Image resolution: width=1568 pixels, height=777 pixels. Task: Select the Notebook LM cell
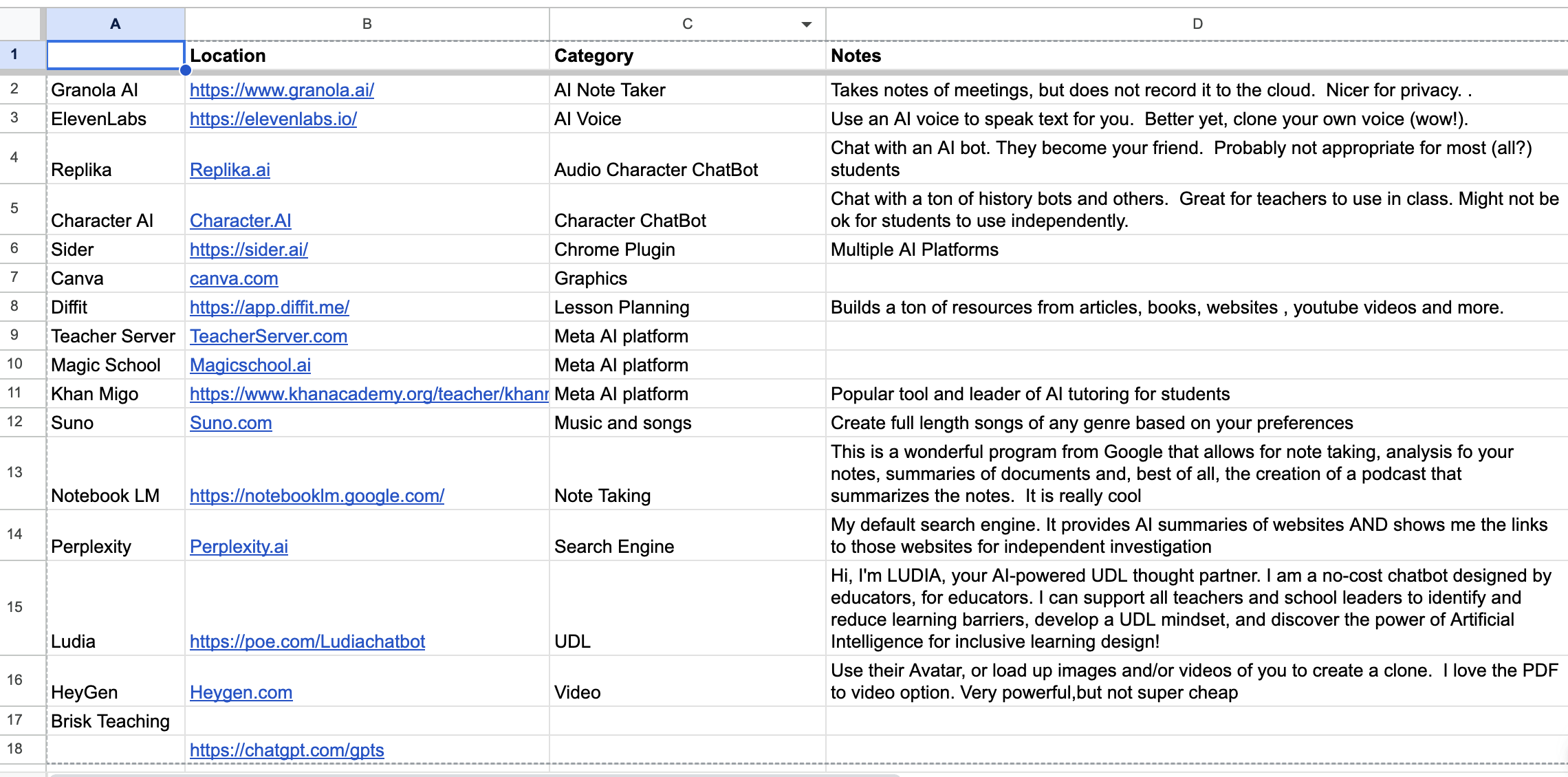coord(116,474)
